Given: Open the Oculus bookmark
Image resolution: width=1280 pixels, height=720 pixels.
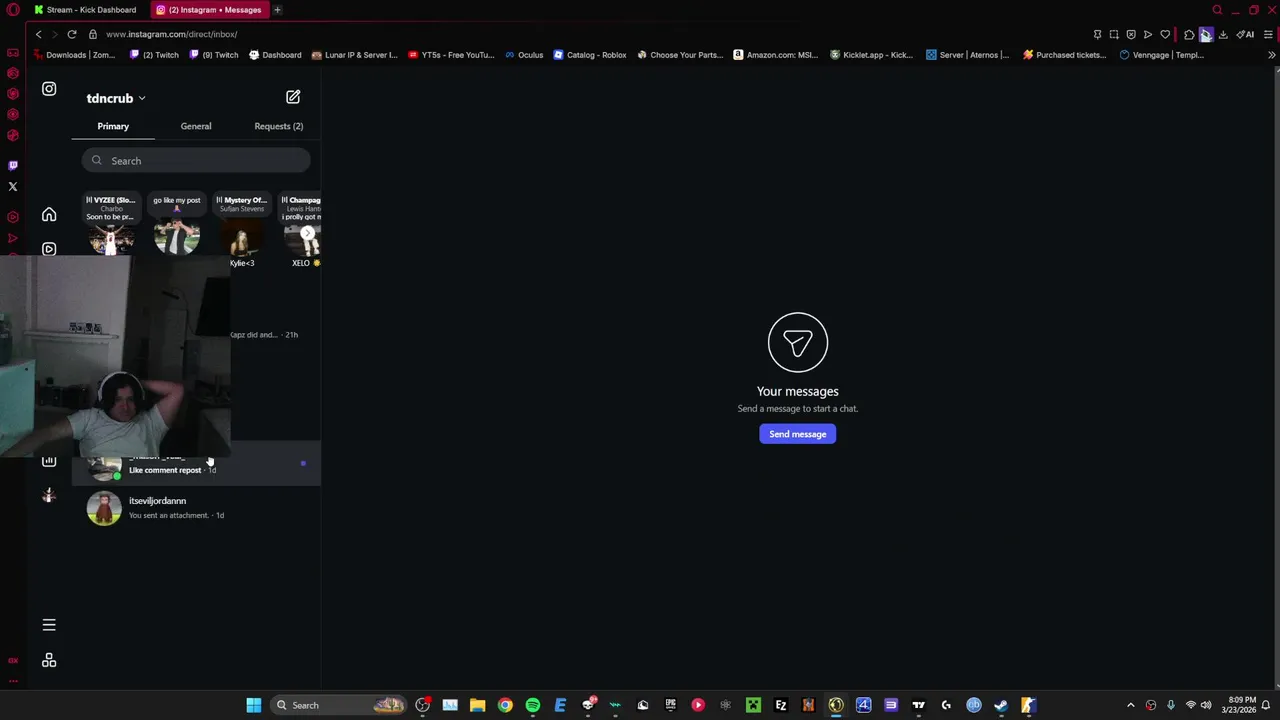Looking at the screenshot, I should 524,55.
